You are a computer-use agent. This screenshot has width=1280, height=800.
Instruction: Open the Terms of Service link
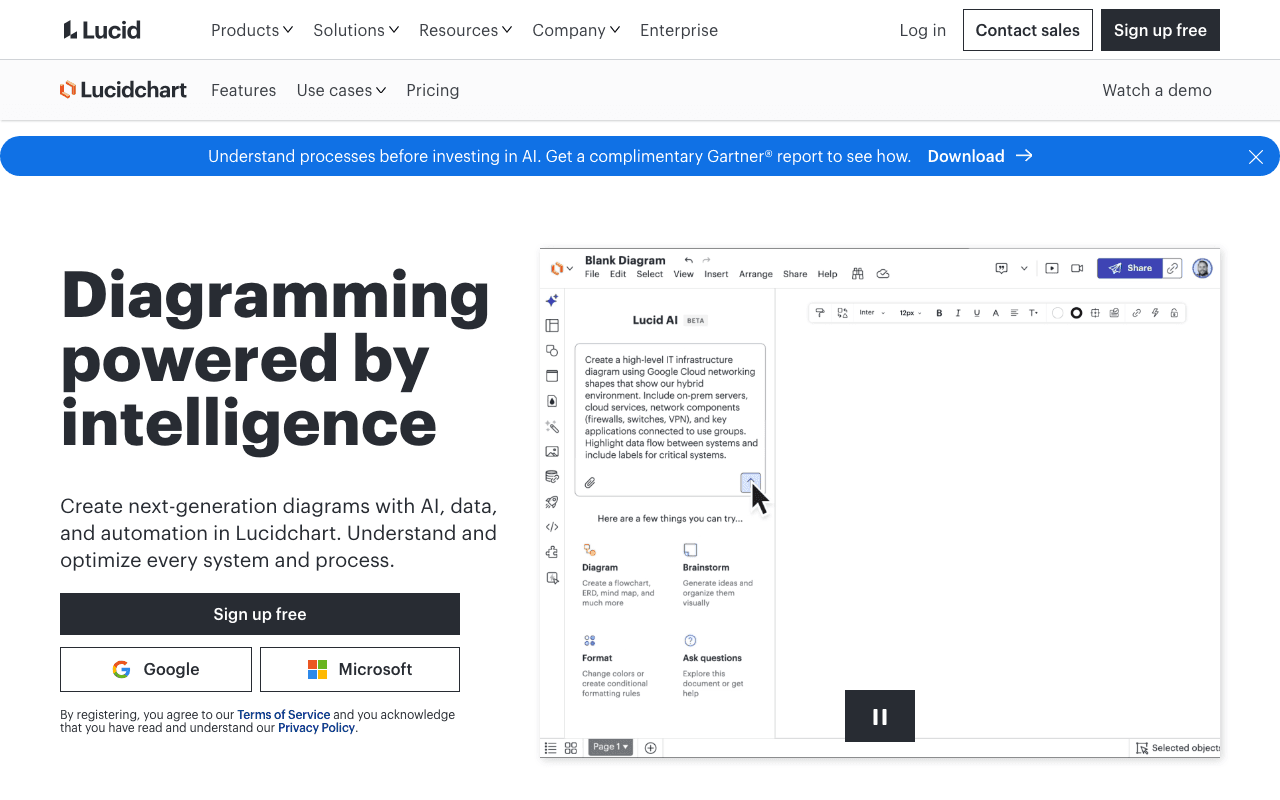pyautogui.click(x=284, y=714)
